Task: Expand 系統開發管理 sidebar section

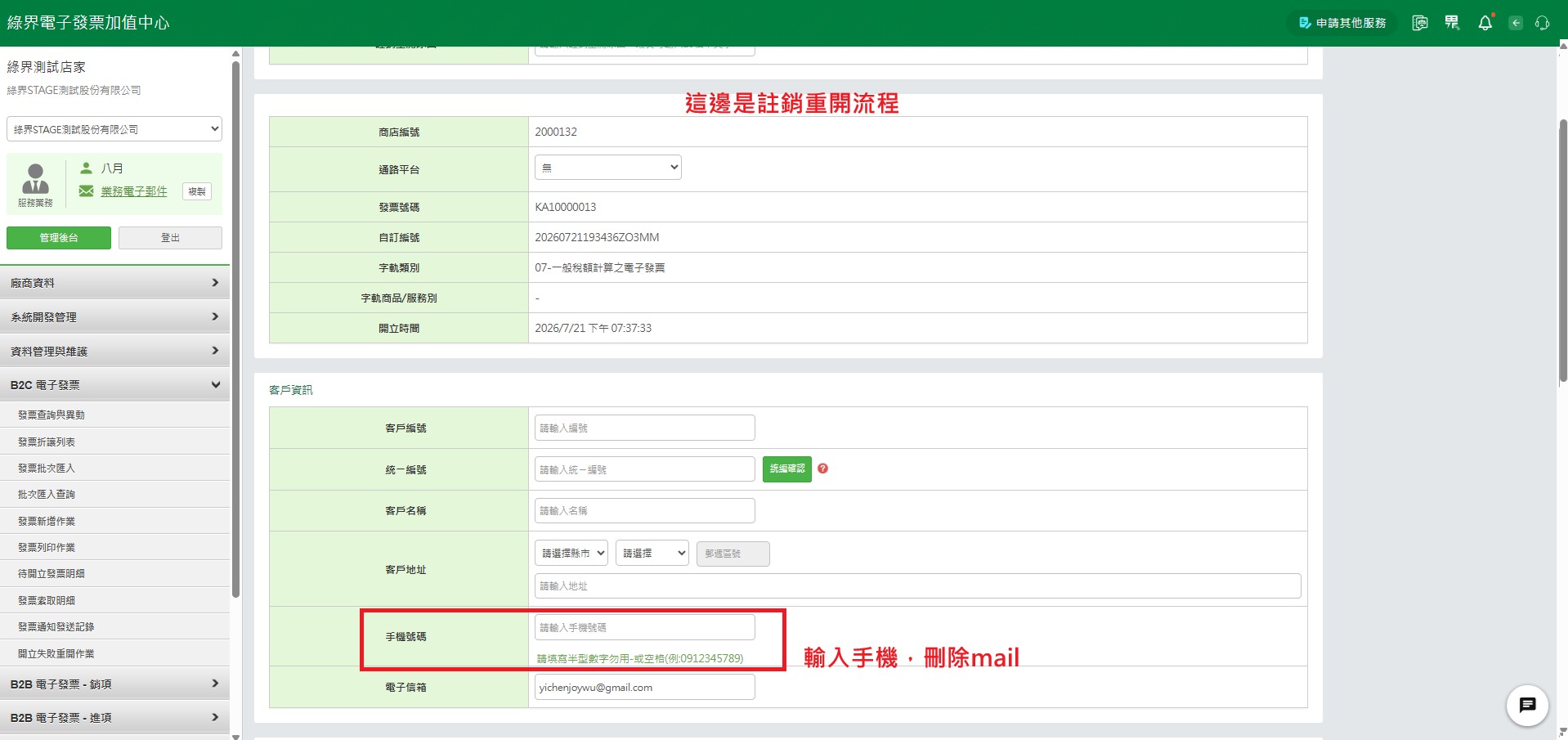Action: coord(114,317)
